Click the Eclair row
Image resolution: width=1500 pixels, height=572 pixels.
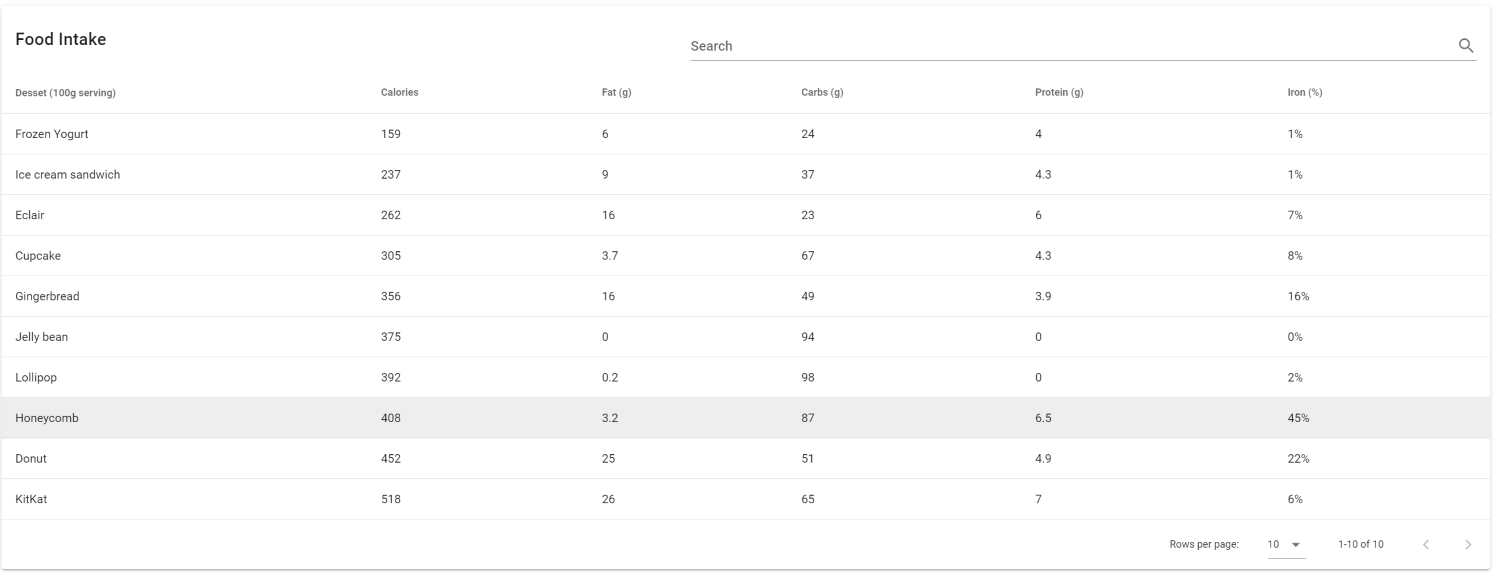tap(29, 215)
